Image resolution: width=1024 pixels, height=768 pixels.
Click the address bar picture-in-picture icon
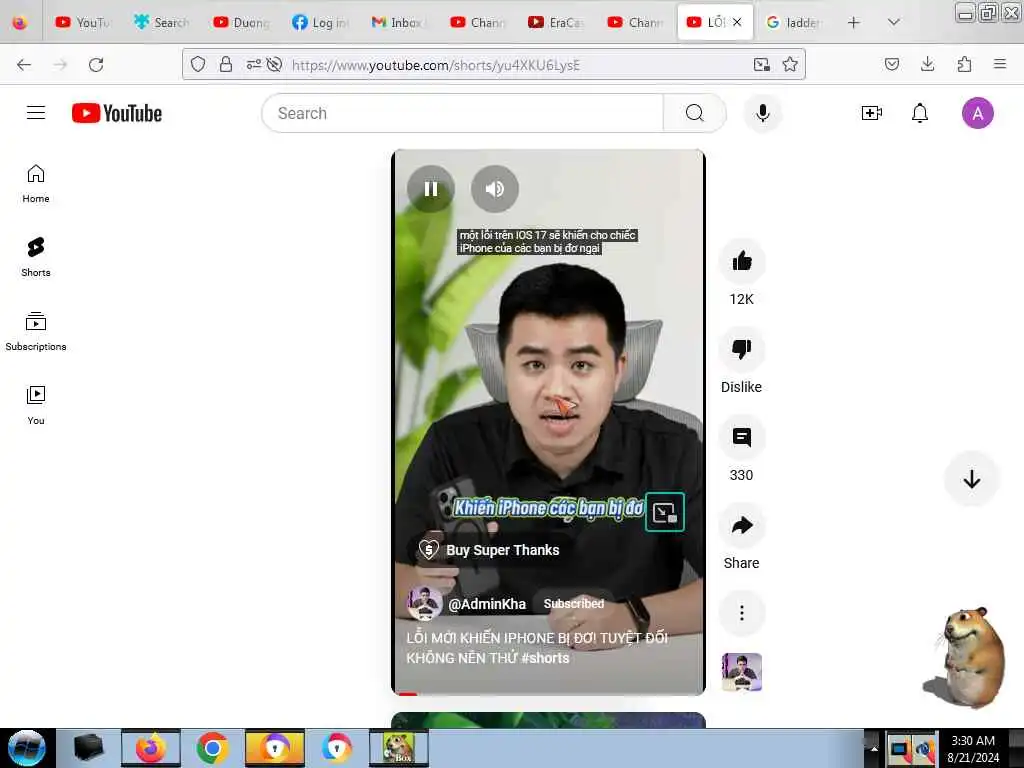tap(761, 65)
